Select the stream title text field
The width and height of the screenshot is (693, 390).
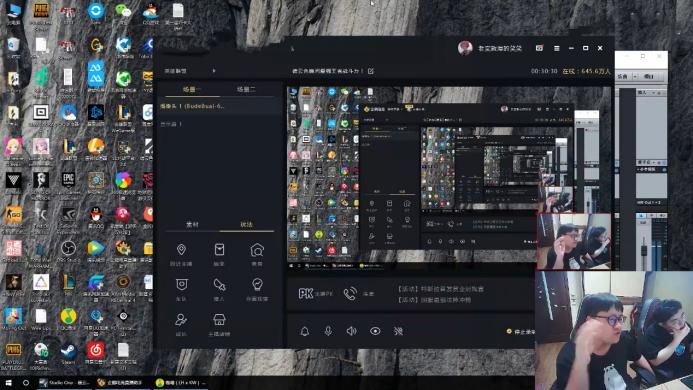coord(327,71)
